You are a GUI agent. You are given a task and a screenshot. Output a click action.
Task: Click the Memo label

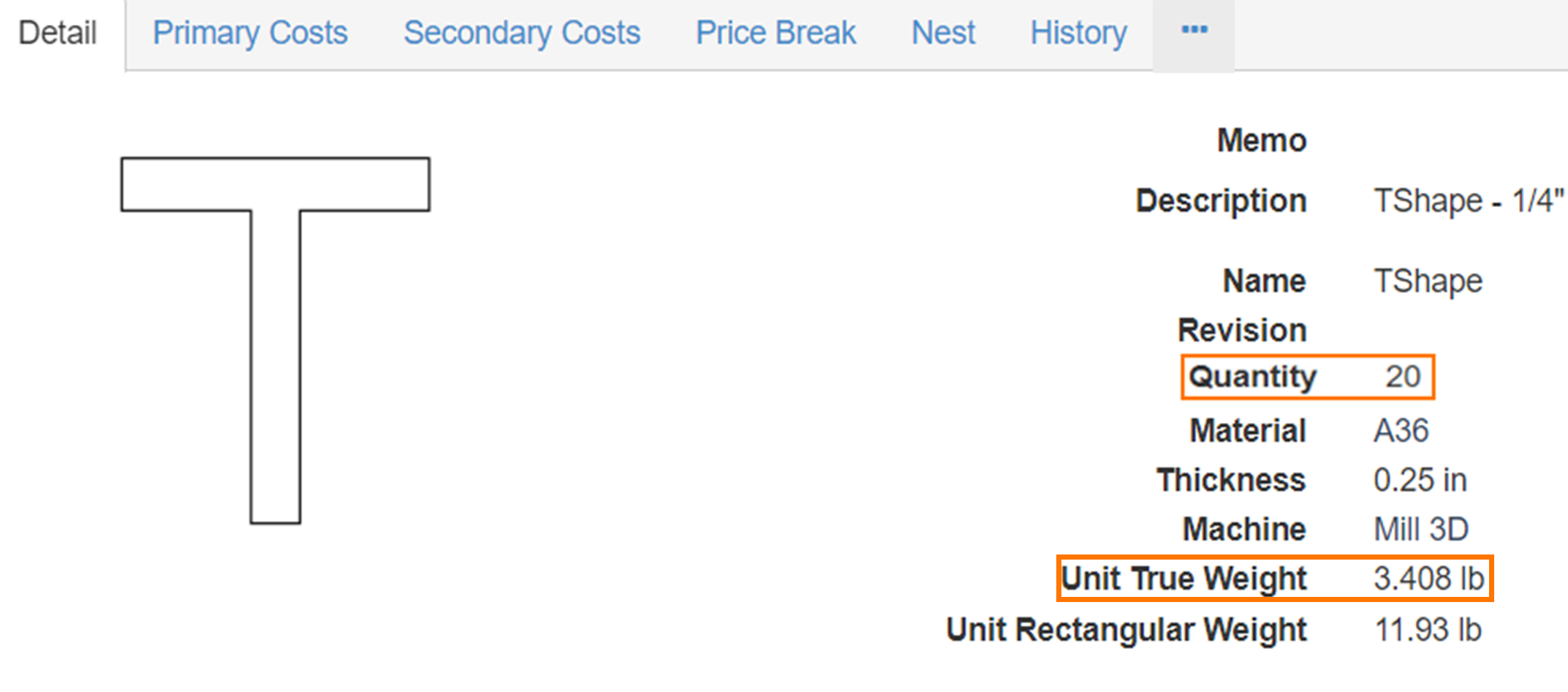pos(1262,140)
